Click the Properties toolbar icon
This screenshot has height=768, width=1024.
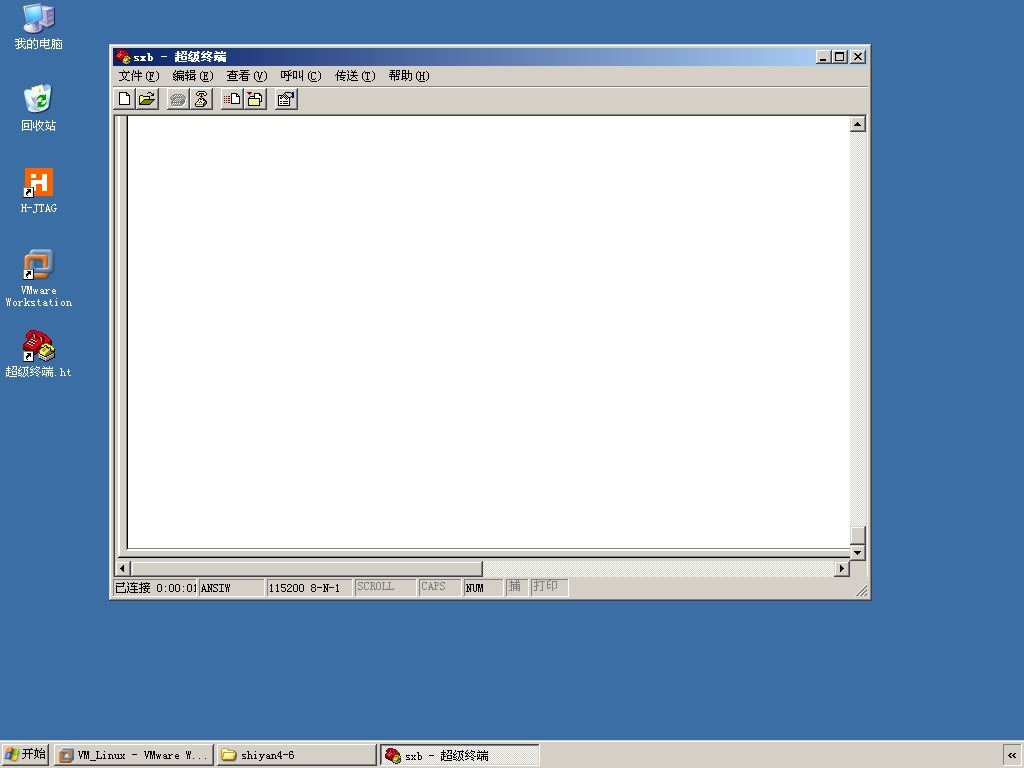(x=286, y=99)
